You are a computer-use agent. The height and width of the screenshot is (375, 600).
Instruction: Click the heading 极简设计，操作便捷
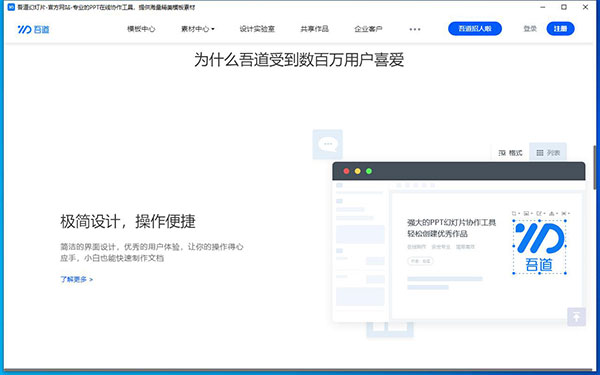128,222
